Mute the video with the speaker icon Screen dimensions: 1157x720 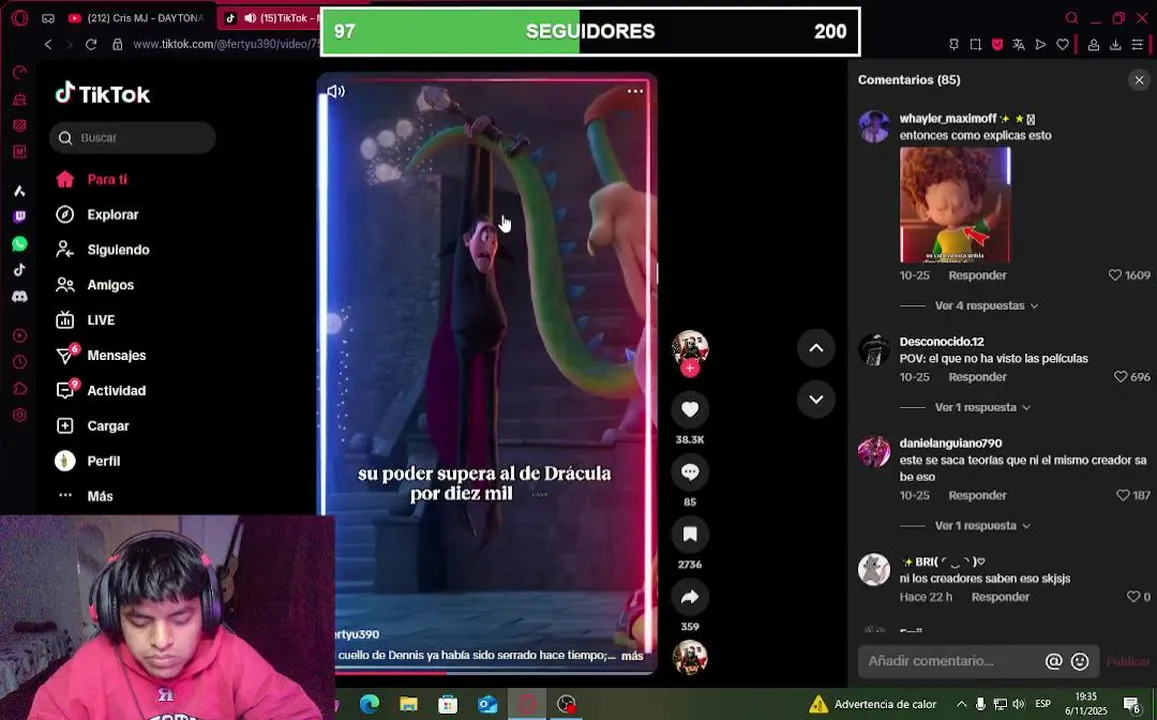336,91
